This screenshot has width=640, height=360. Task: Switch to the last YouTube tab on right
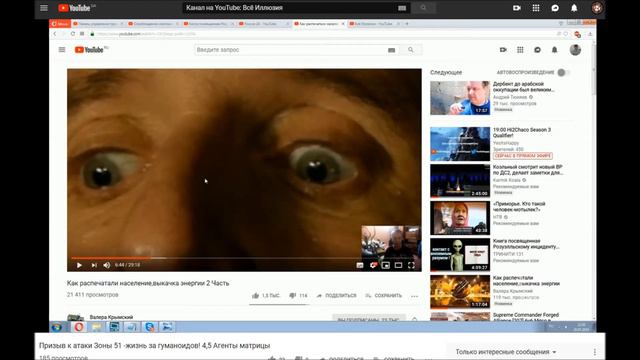(x=374, y=24)
